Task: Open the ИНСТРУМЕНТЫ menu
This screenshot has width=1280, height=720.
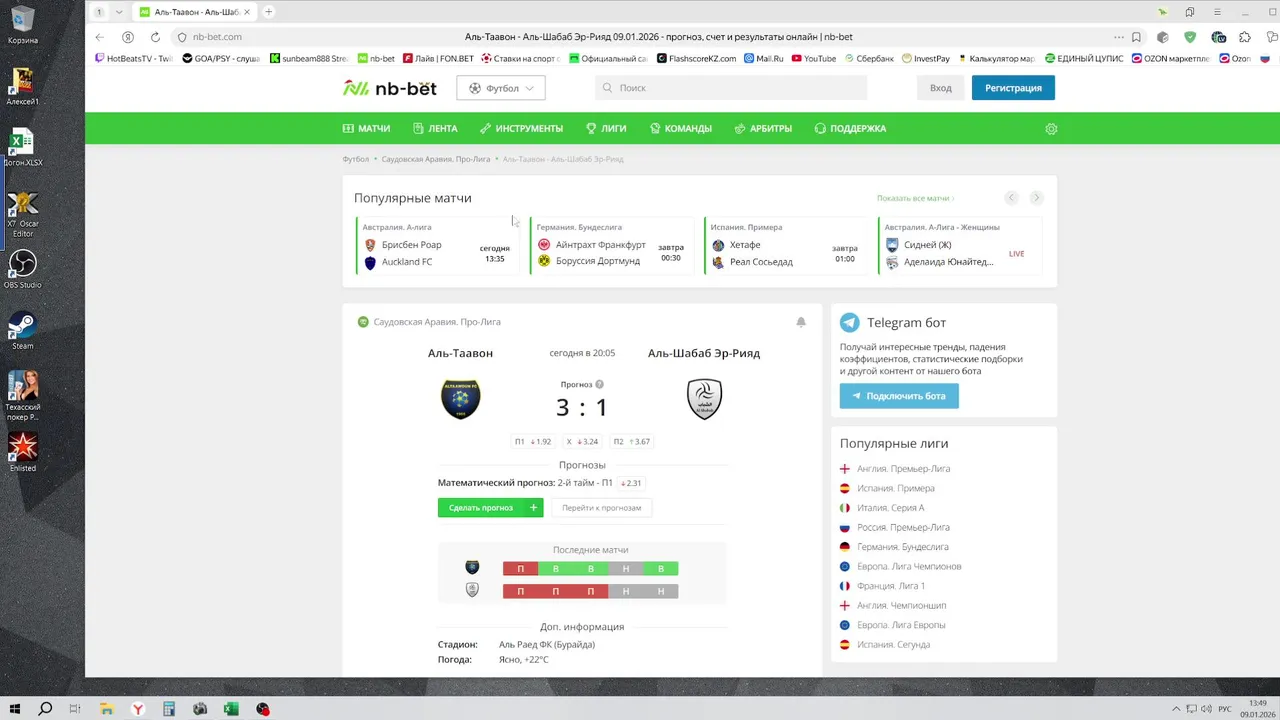Action: (x=521, y=129)
